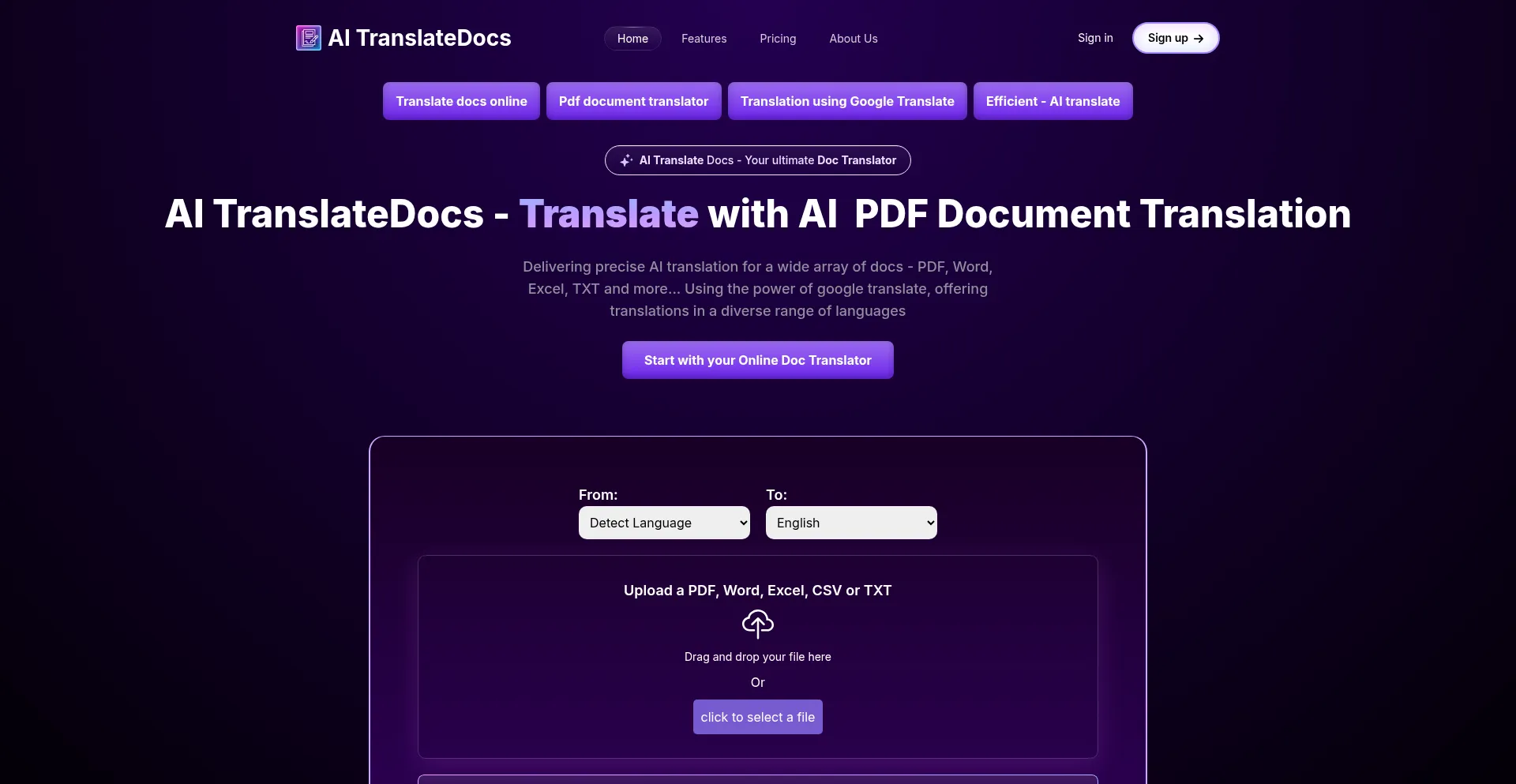The width and height of the screenshot is (1516, 784).
Task: Click the cloud upload icon
Action: point(757,624)
